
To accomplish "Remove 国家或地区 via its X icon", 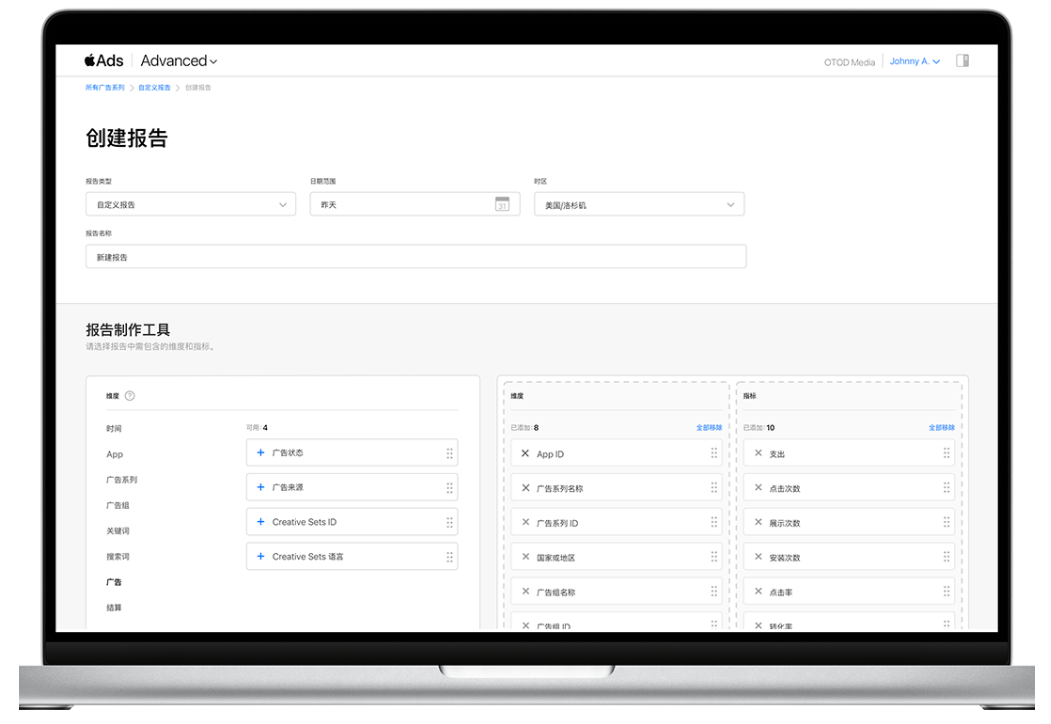I will click(526, 557).
